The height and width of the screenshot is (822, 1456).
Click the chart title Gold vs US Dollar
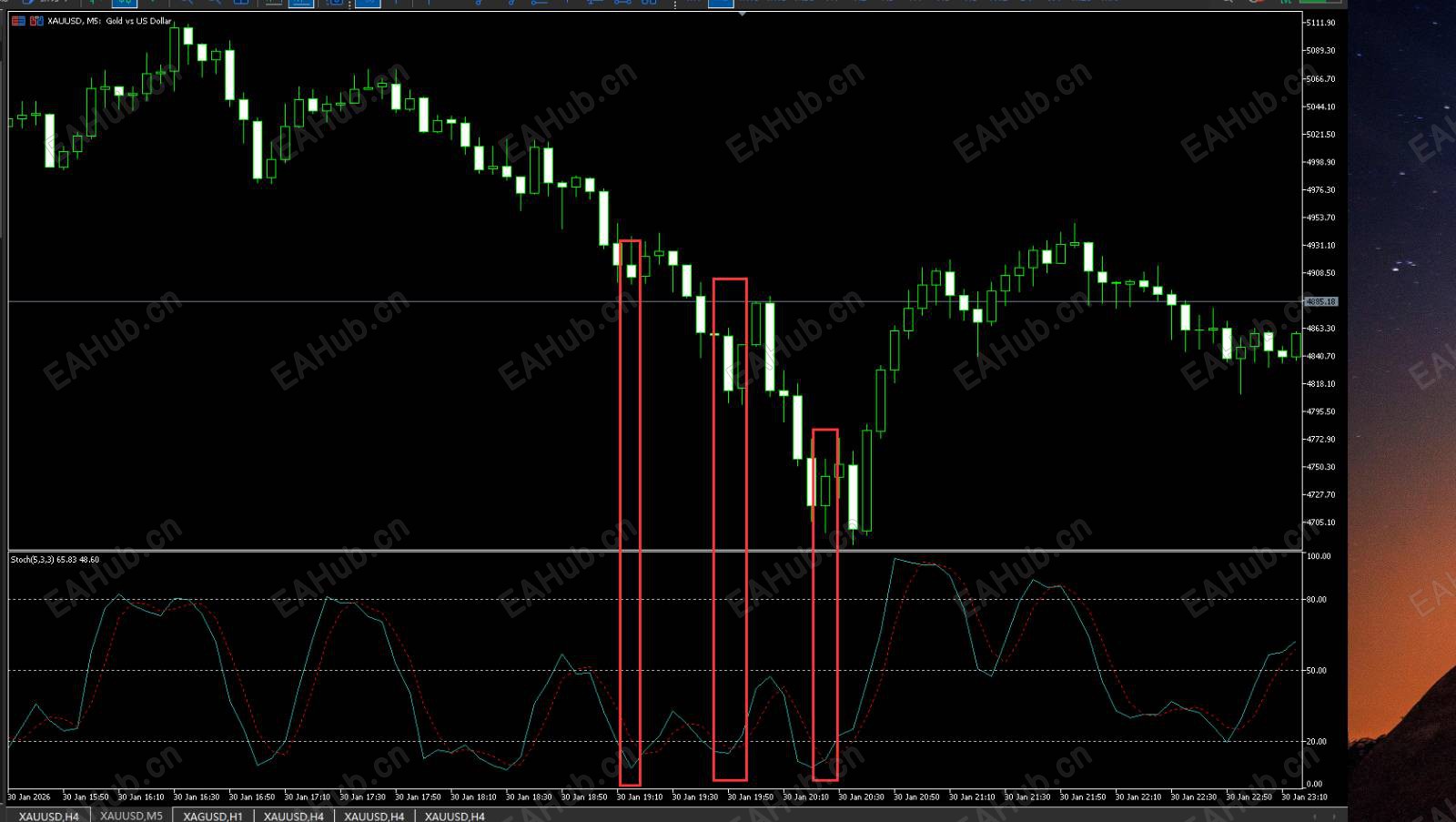[138, 20]
